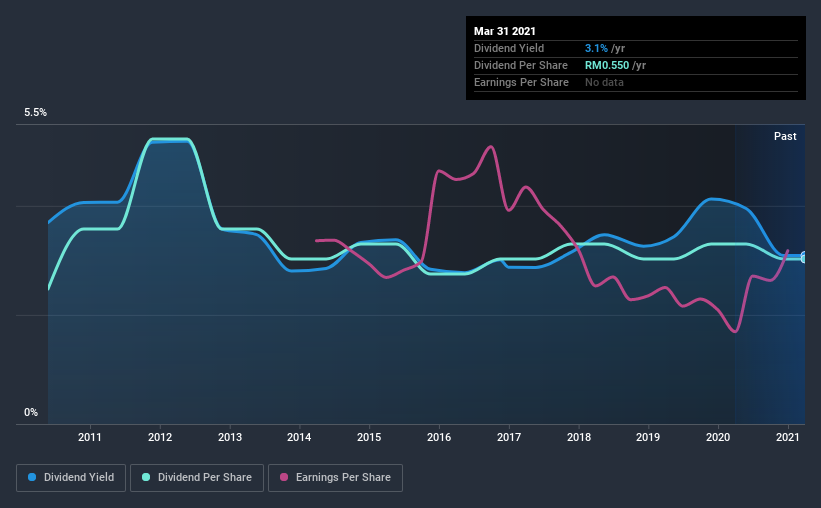Click the RM0.550 Dividend Per Share value
The height and width of the screenshot is (508, 821).
click(x=607, y=65)
